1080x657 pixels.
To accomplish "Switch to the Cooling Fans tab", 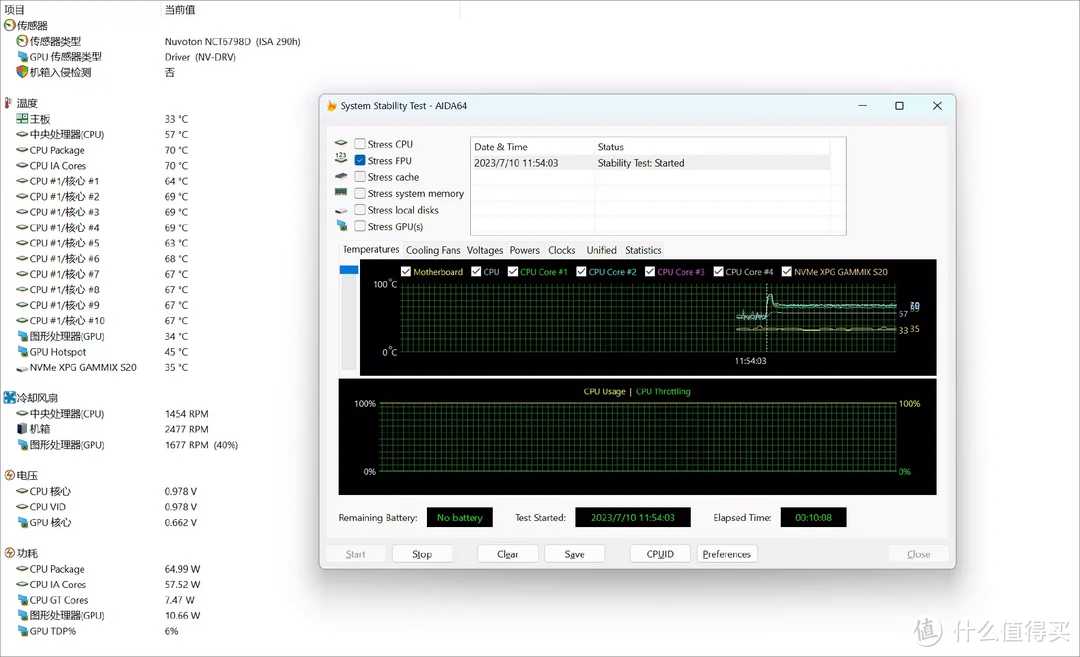I will (433, 250).
